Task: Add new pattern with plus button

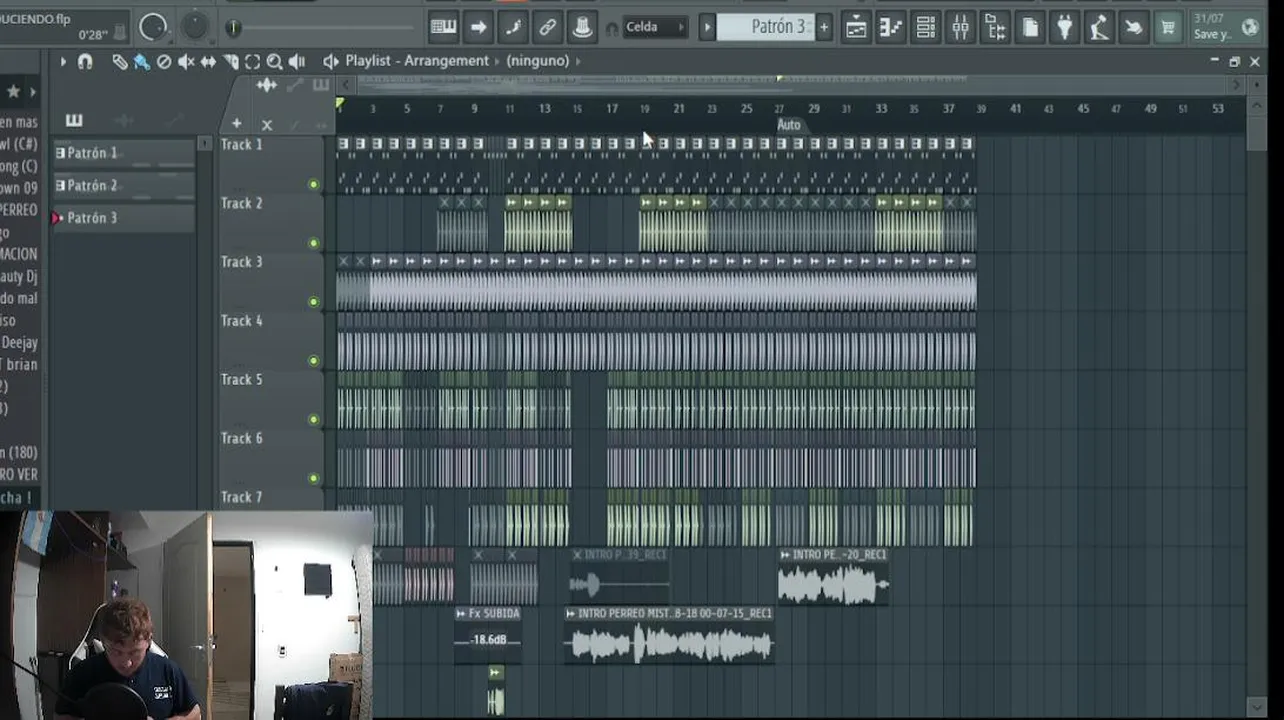Action: click(824, 28)
